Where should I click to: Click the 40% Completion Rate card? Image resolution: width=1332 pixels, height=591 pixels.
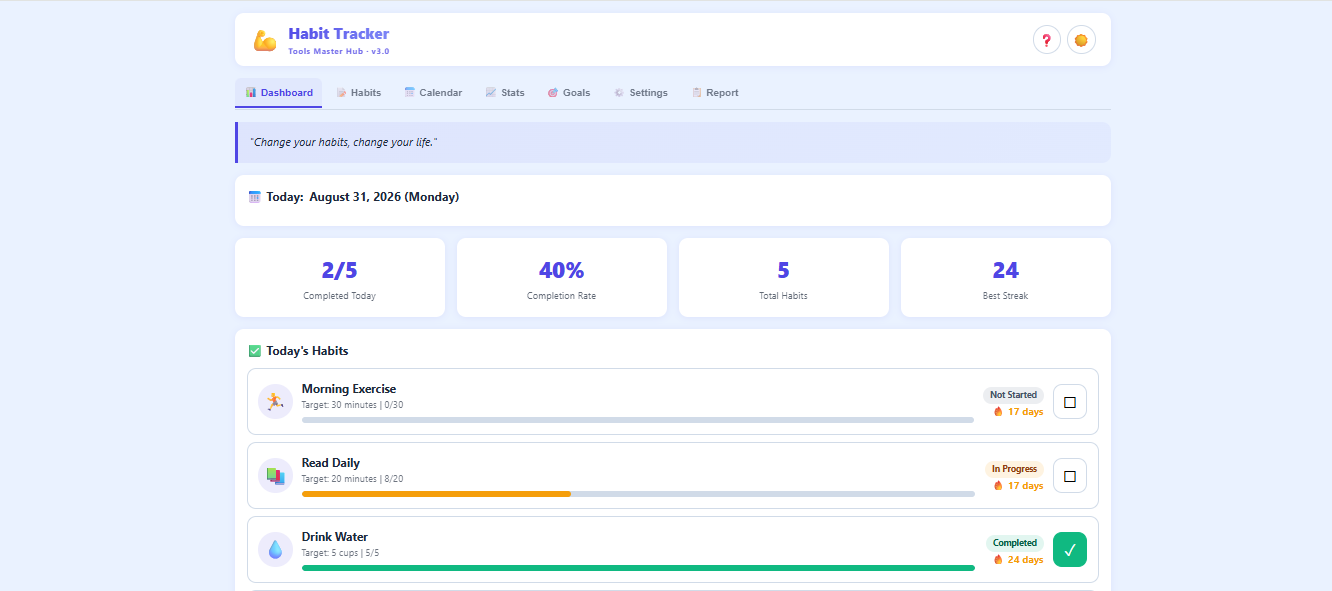(562, 277)
